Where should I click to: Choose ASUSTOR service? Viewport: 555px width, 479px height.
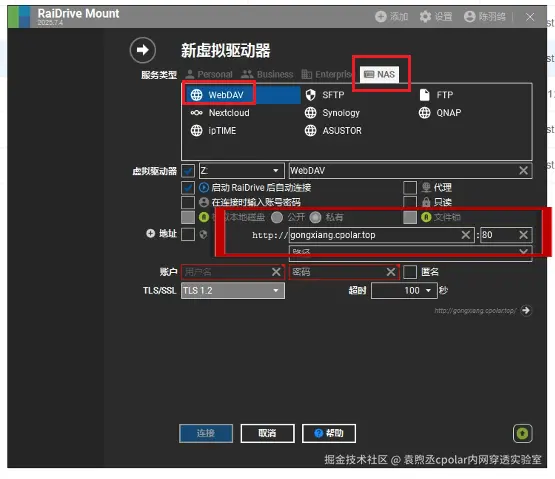pos(333,131)
